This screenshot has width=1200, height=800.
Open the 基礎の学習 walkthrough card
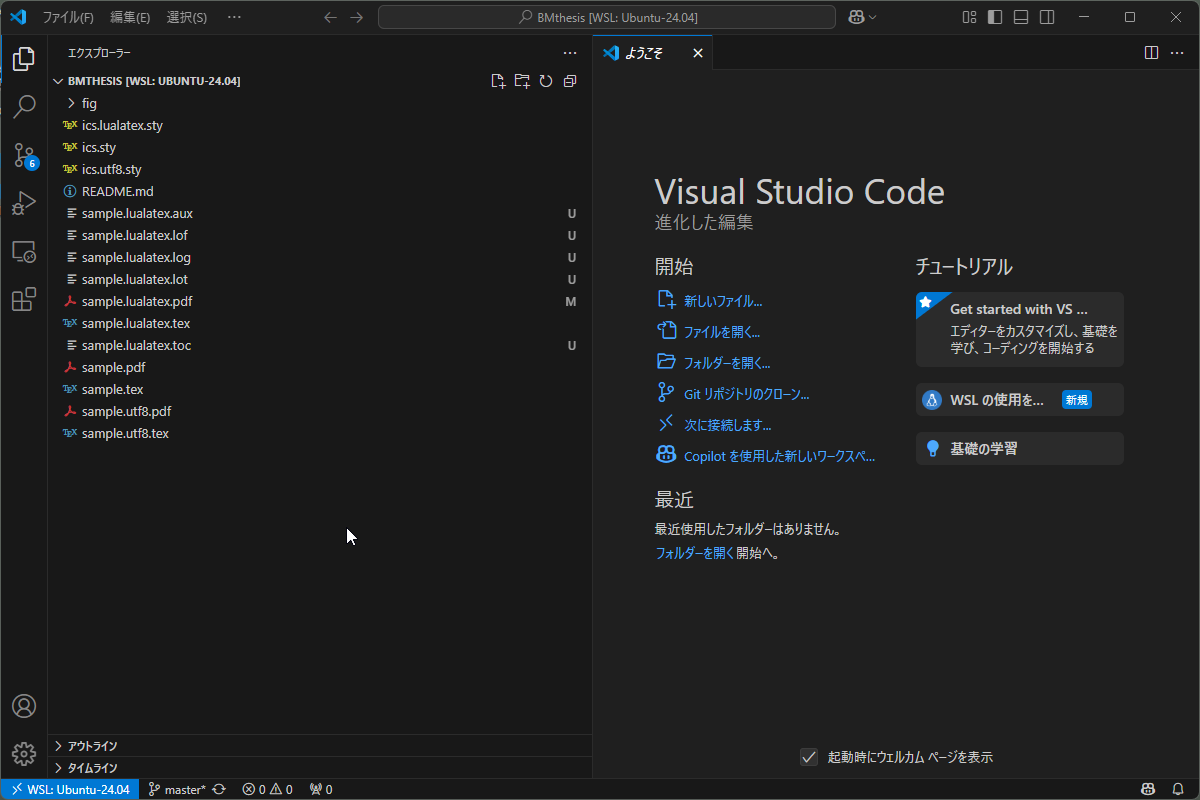(x=1020, y=448)
